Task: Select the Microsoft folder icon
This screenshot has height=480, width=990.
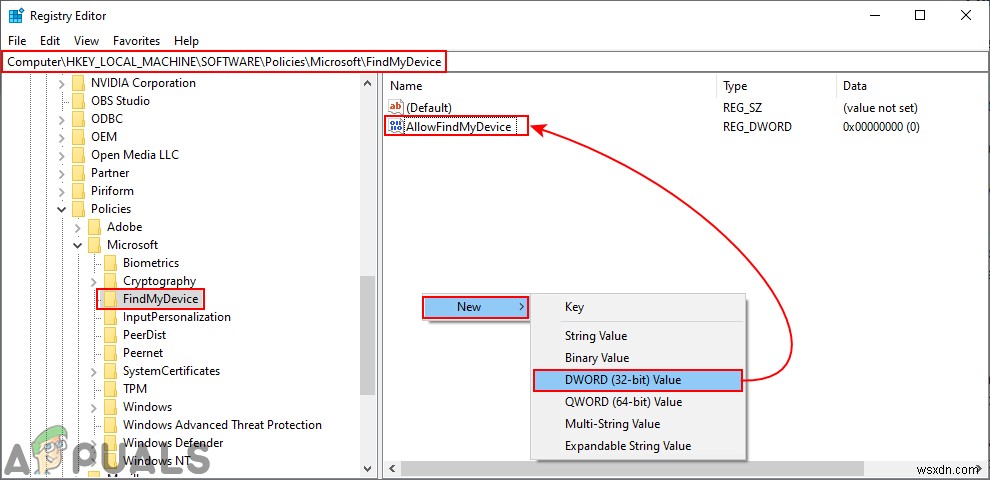Action: (x=94, y=245)
